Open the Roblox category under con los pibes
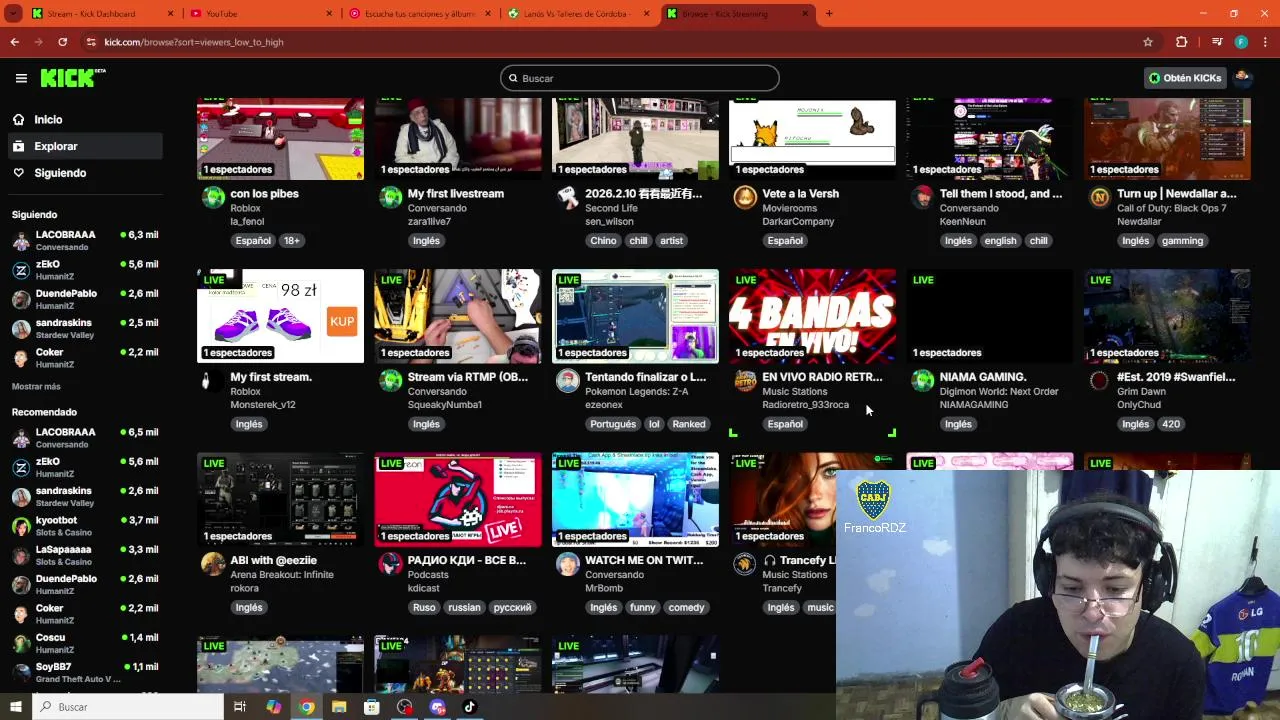The width and height of the screenshot is (1280, 720). tap(245, 208)
